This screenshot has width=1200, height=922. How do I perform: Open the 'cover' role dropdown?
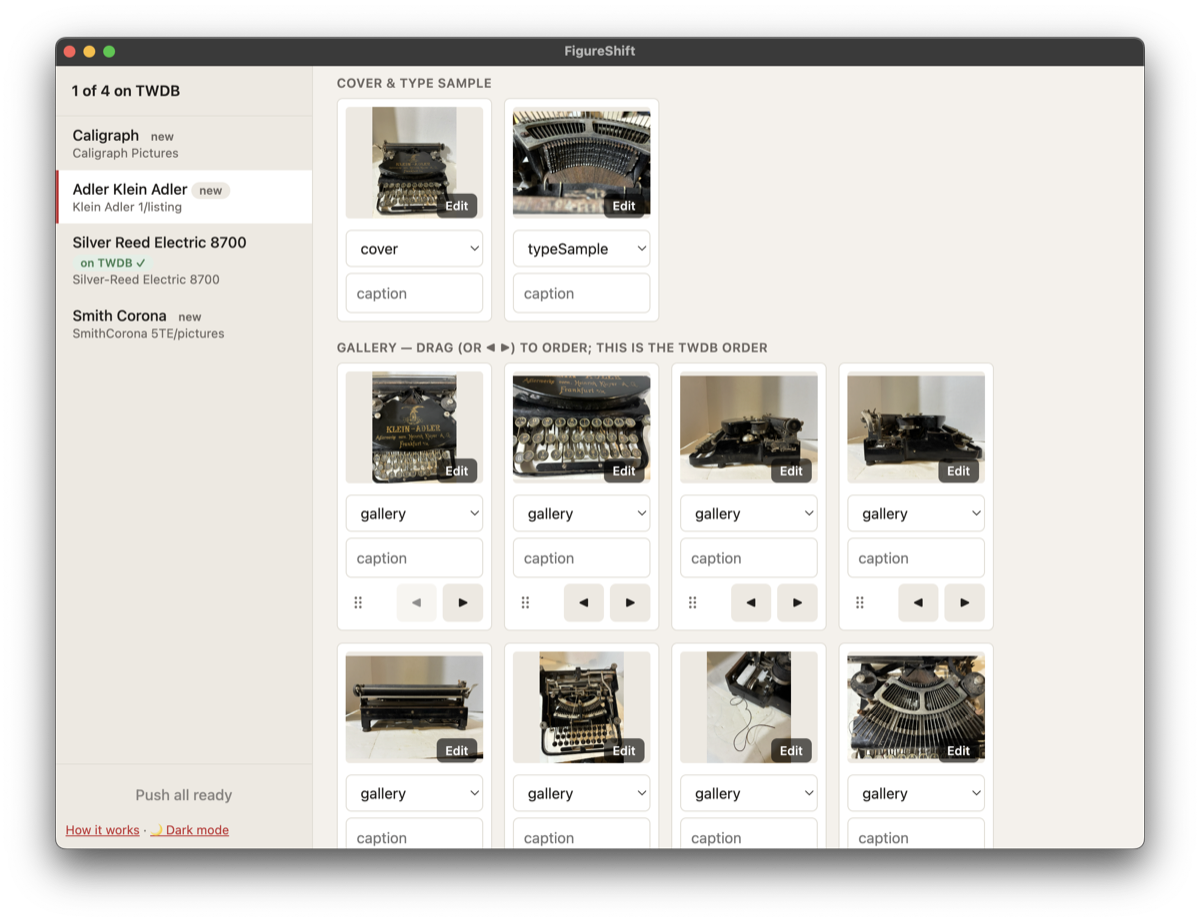tap(414, 249)
